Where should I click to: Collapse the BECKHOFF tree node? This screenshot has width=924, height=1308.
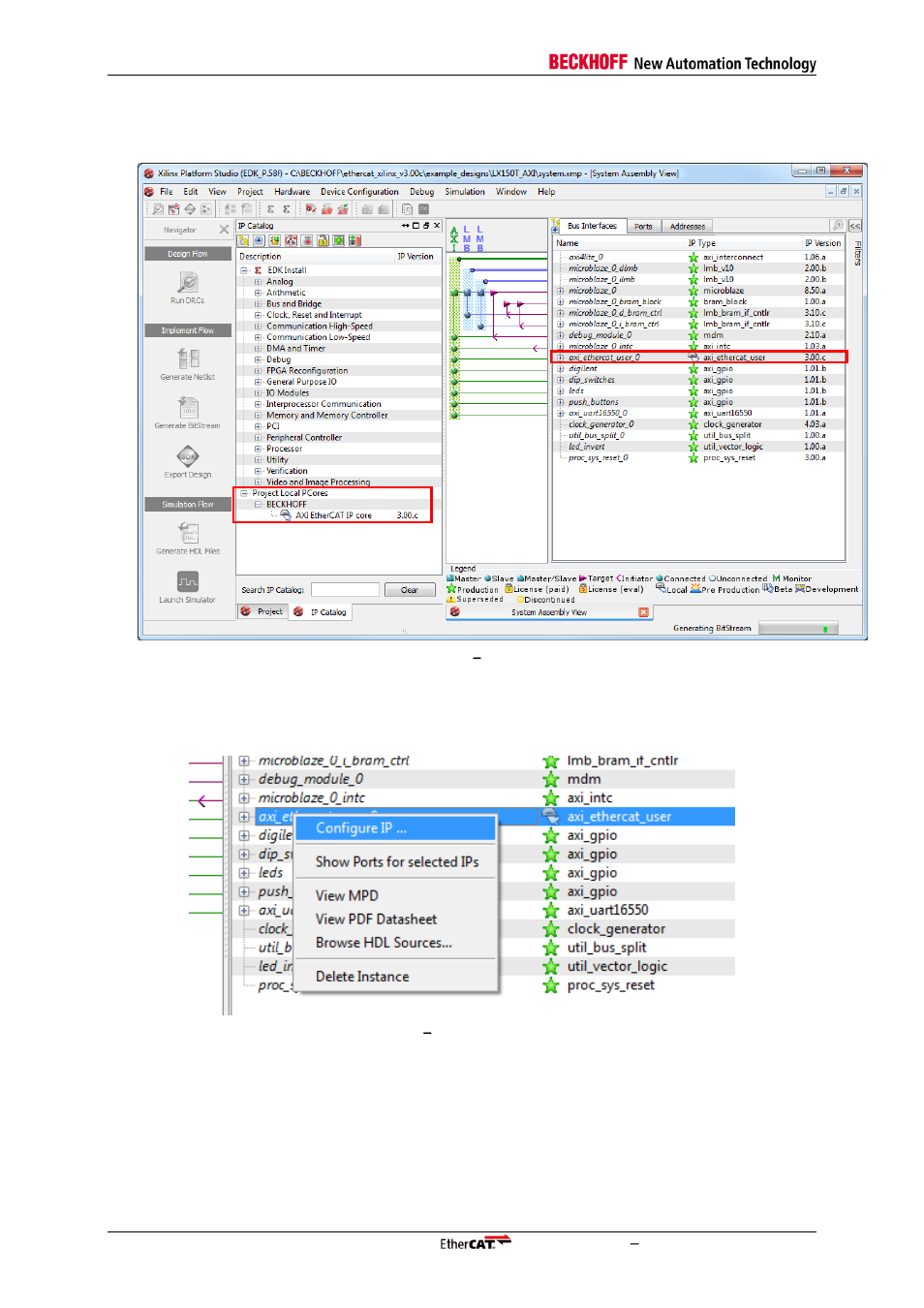(258, 505)
